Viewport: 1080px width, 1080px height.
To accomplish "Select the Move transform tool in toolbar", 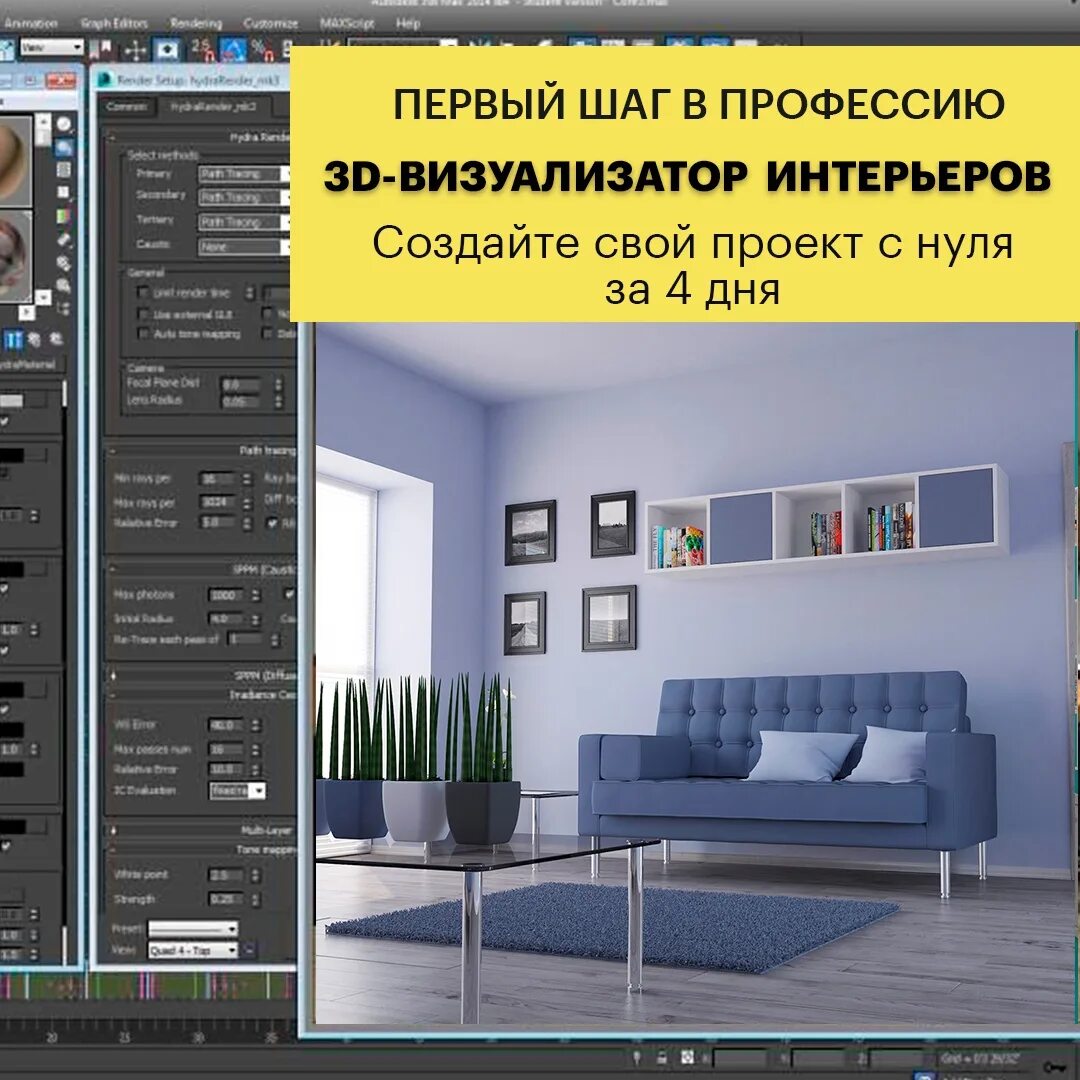I will tap(134, 49).
